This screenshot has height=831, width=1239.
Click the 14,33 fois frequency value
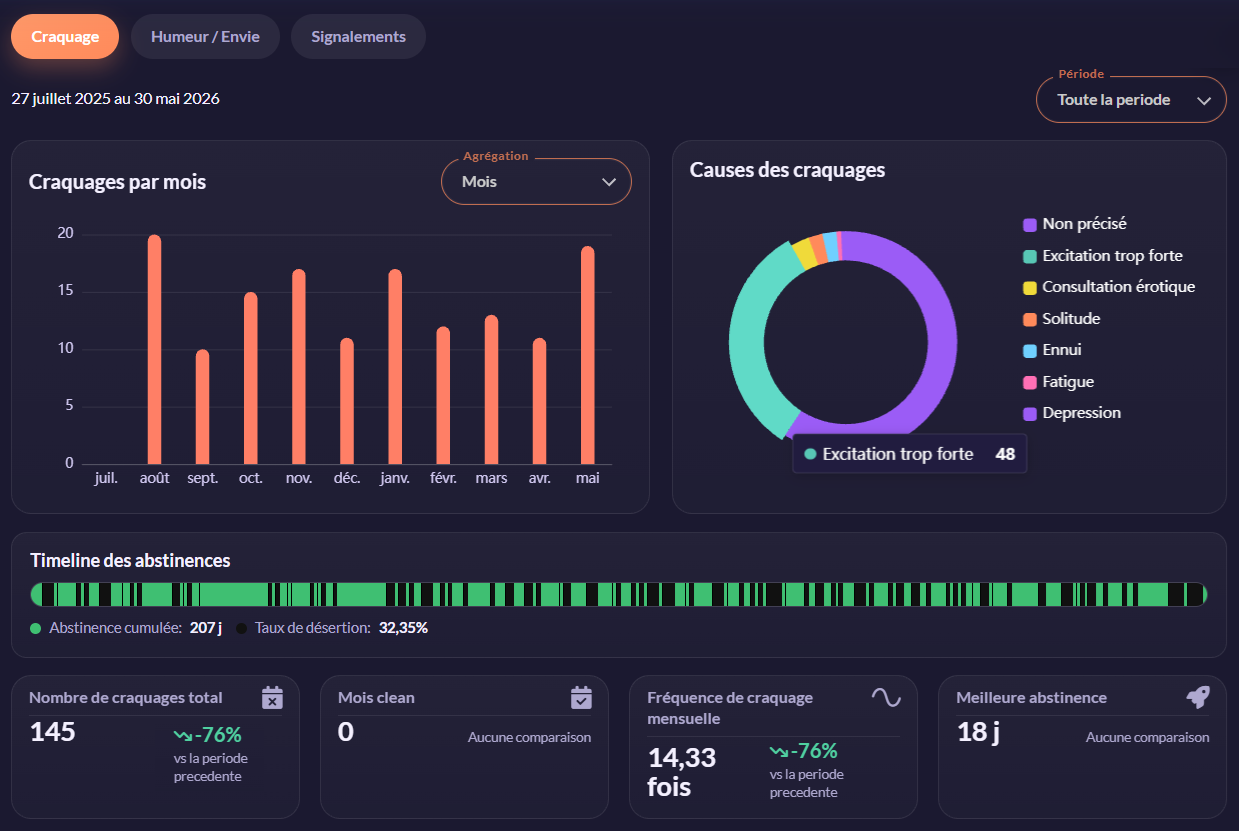[684, 772]
